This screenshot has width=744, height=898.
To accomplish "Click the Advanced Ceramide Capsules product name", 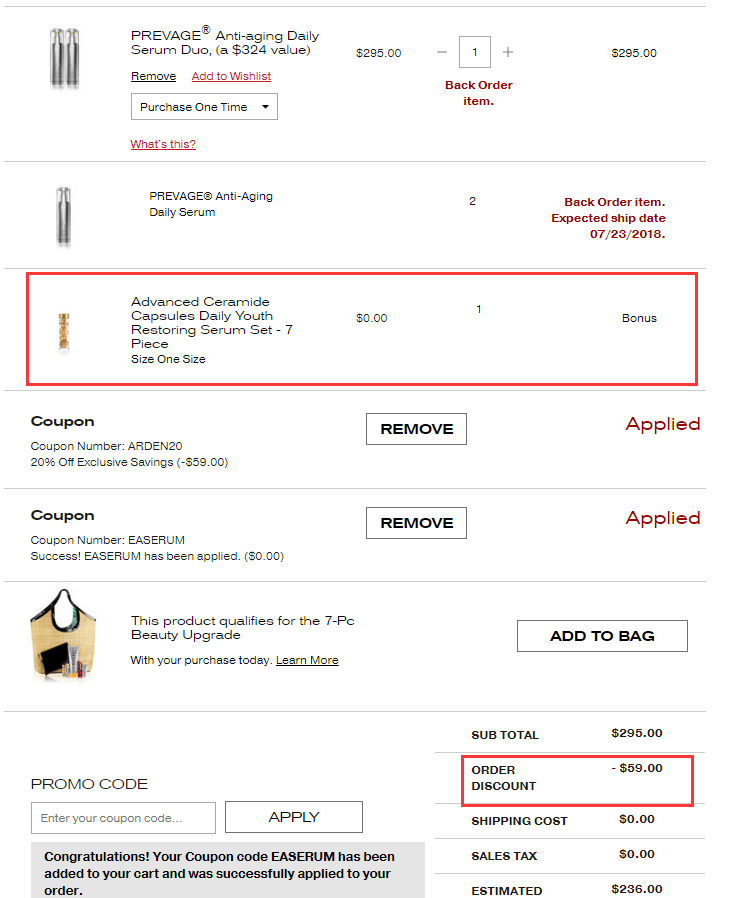I will click(x=211, y=322).
